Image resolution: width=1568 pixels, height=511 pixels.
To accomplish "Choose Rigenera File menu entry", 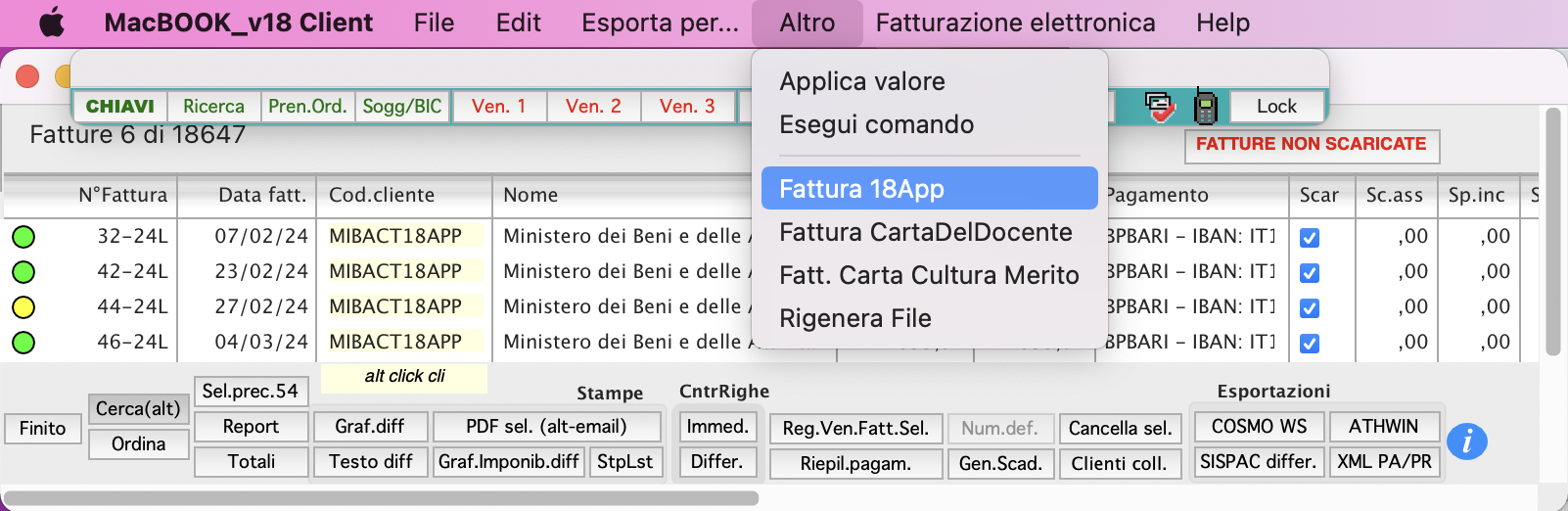I will coord(929,318).
